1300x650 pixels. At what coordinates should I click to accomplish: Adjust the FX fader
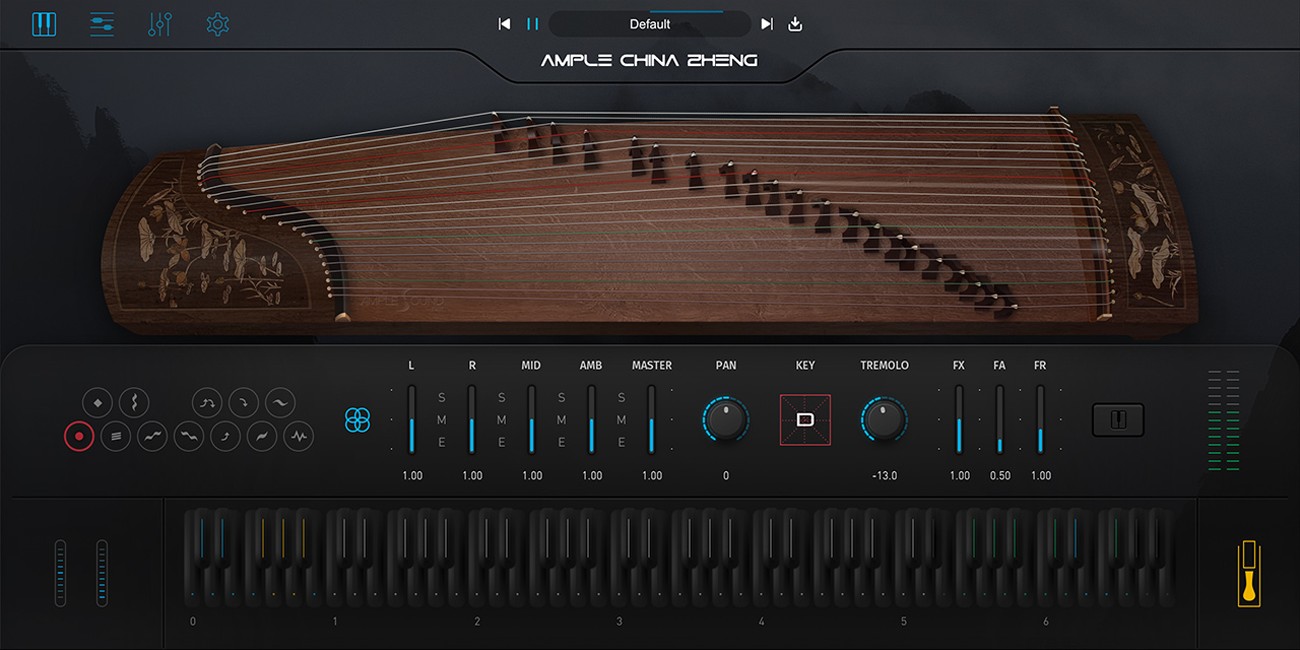click(x=959, y=419)
